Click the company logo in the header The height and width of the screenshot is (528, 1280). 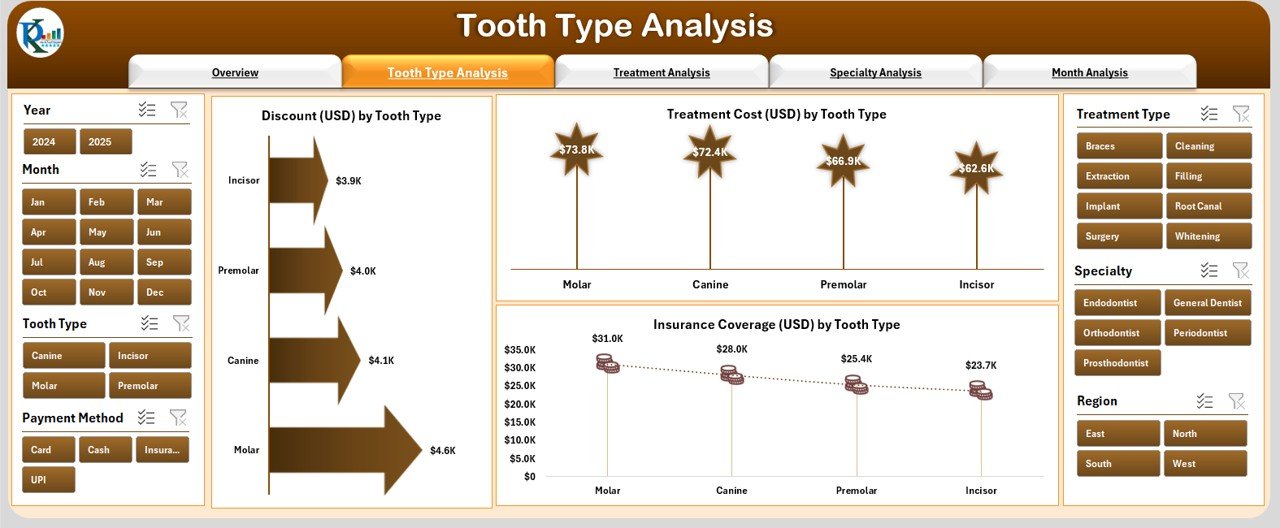click(40, 33)
